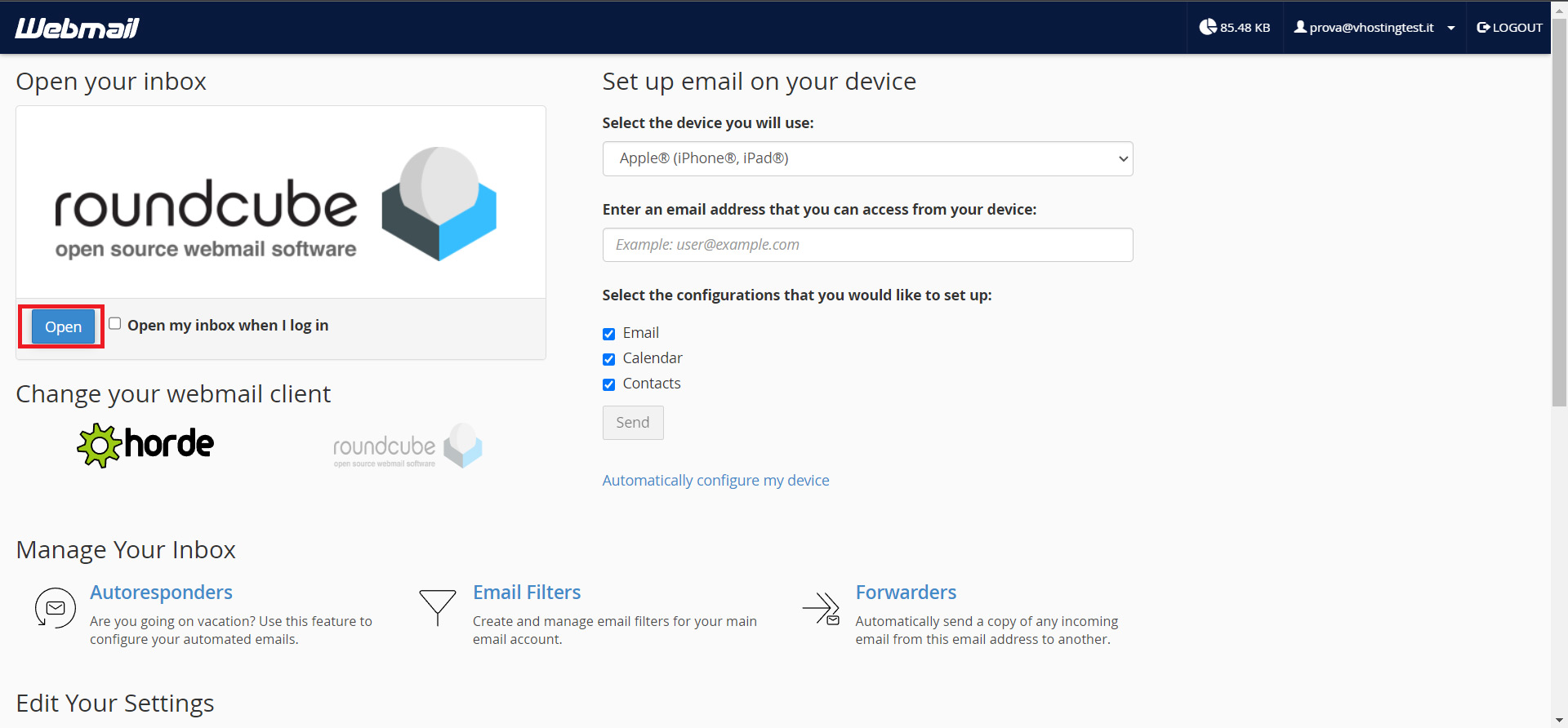Select the small Roundcube client logo
The height and width of the screenshot is (728, 1568).
tap(408, 446)
